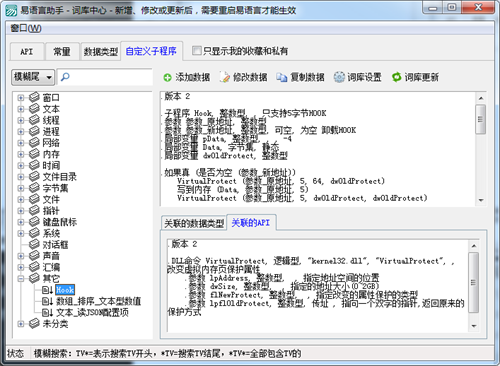Click the 添加数据 green plus icon

click(167, 78)
